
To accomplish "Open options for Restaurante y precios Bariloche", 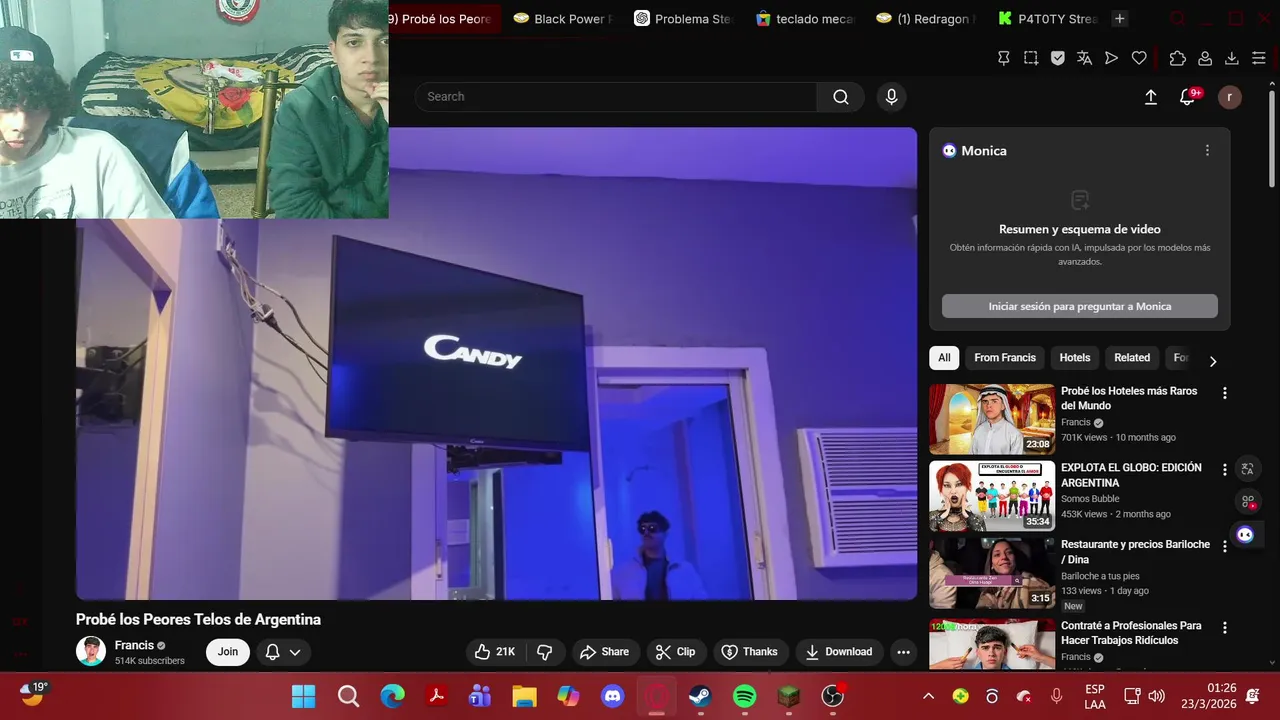I will [x=1224, y=546].
